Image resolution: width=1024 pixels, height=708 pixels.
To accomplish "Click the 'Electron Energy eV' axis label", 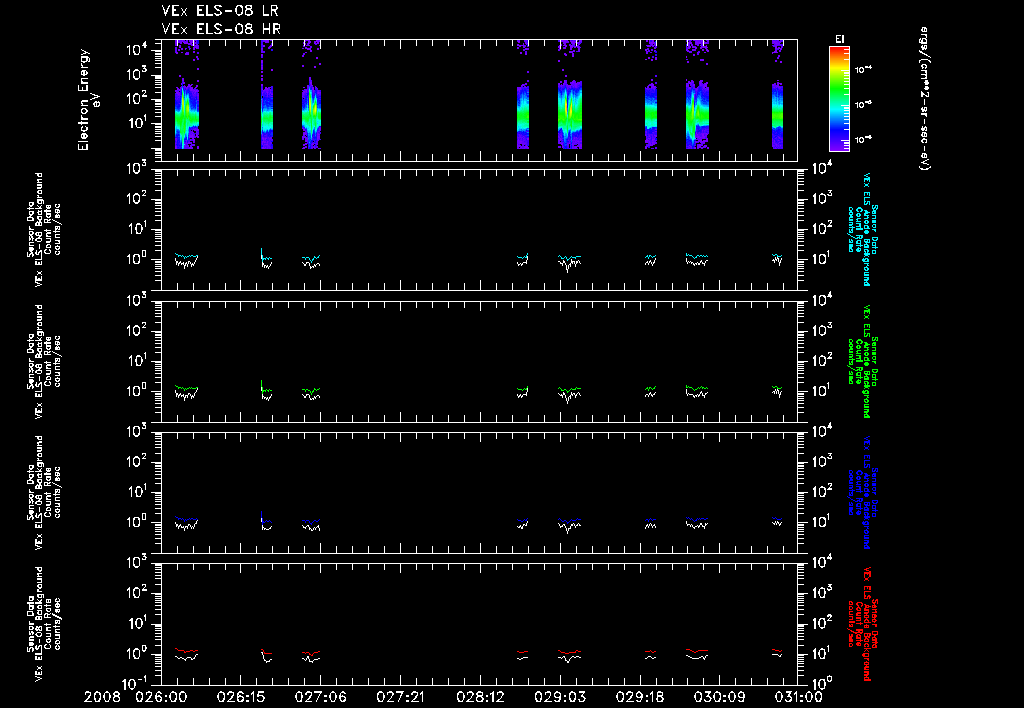I will [88, 100].
